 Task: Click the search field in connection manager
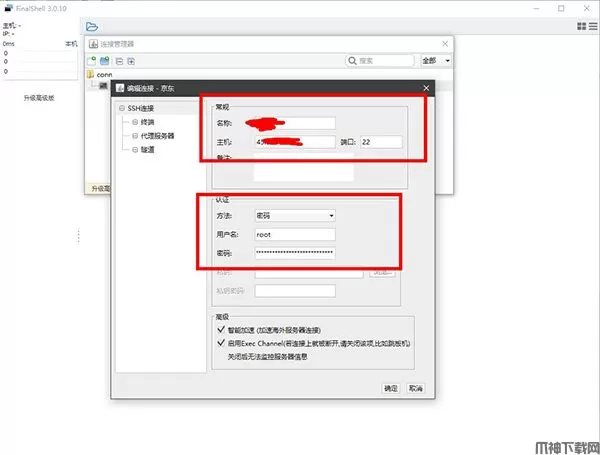pyautogui.click(x=380, y=60)
